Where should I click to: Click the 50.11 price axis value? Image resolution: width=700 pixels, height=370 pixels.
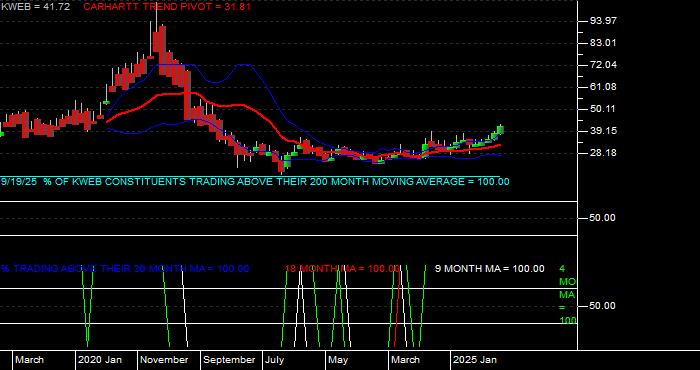click(x=604, y=109)
